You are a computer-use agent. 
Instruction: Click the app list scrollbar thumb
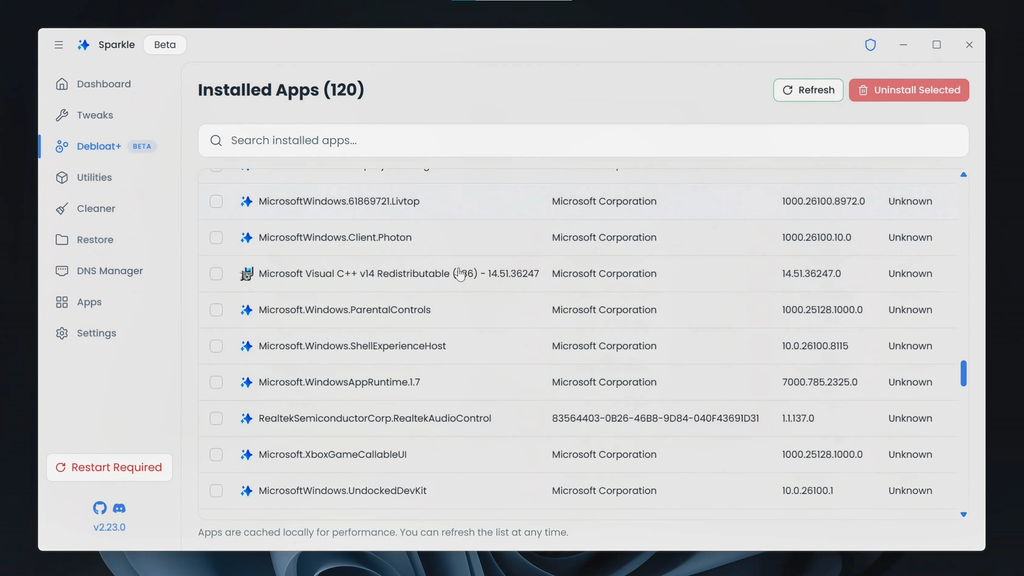963,374
